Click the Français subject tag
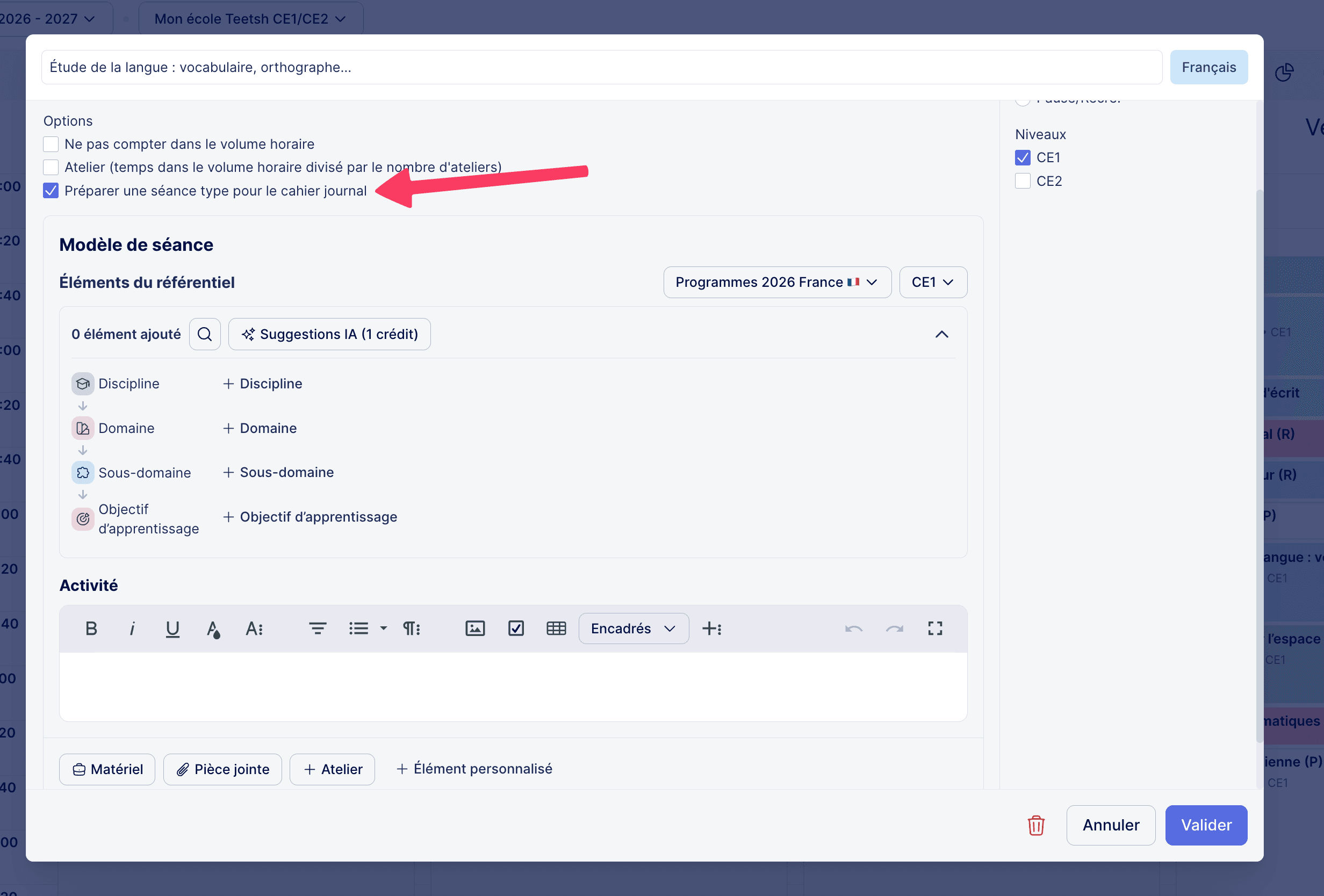Screen dimensions: 1324x896 tap(1208, 67)
